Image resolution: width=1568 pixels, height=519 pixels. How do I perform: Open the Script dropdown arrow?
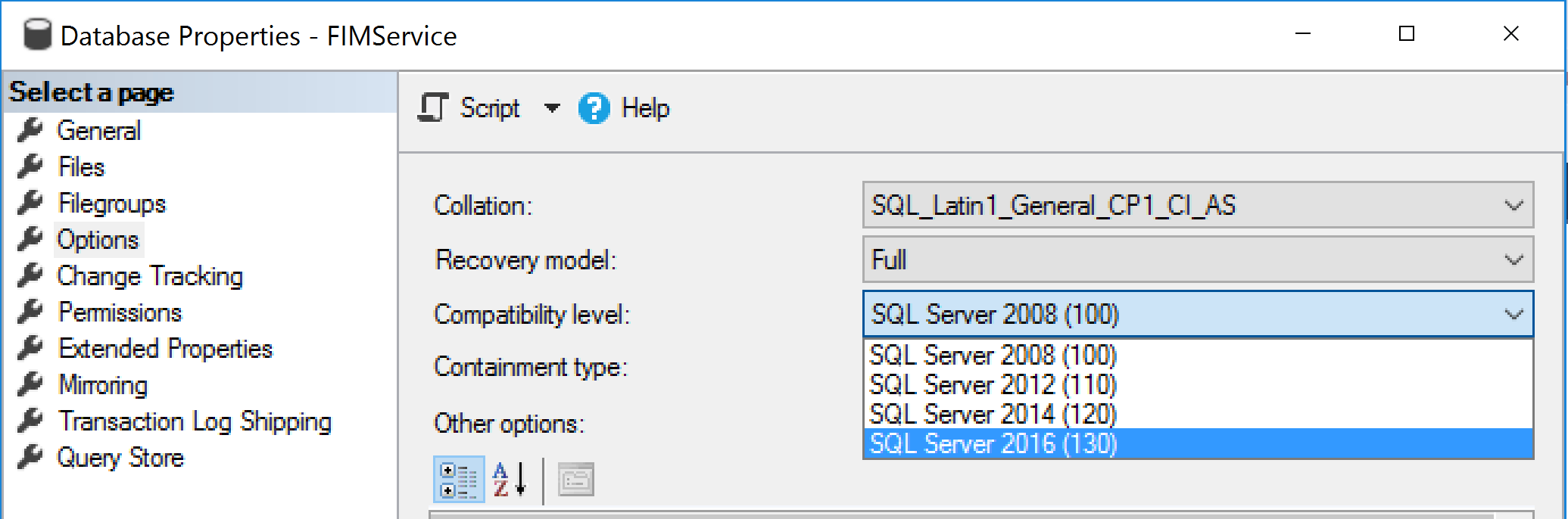pos(552,108)
